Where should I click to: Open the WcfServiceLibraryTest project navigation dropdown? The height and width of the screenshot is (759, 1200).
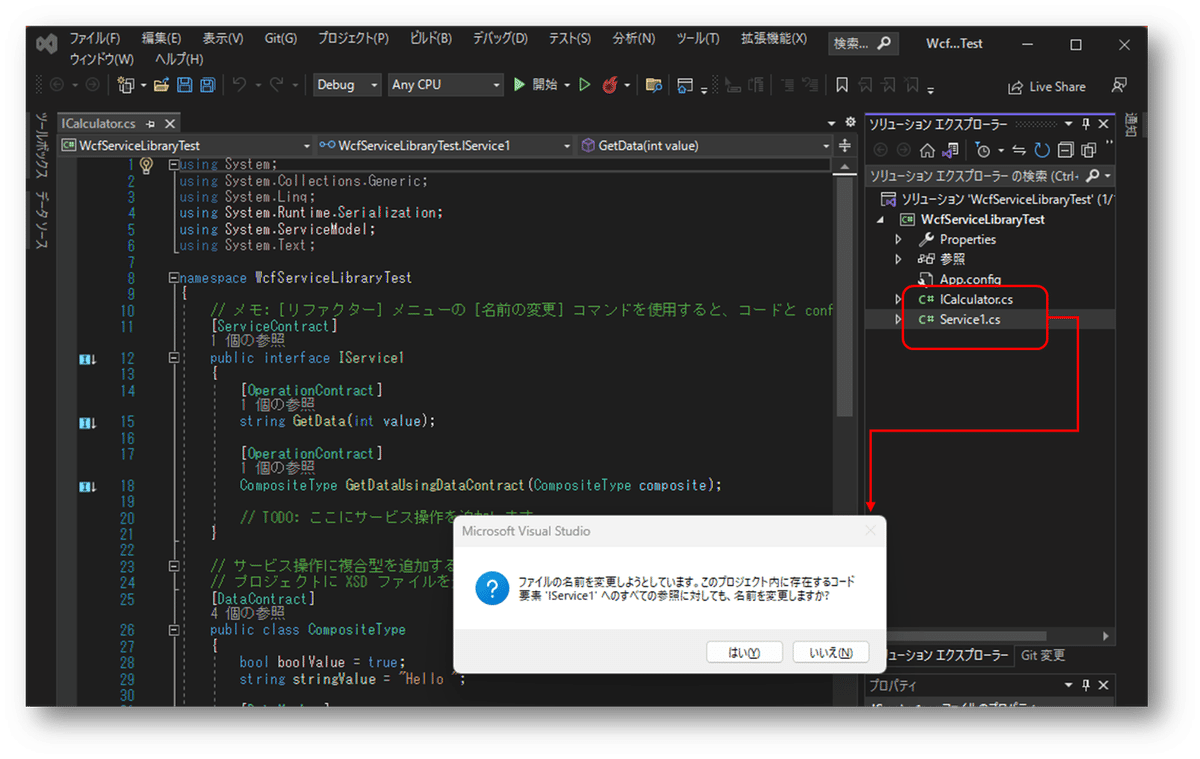coord(186,145)
